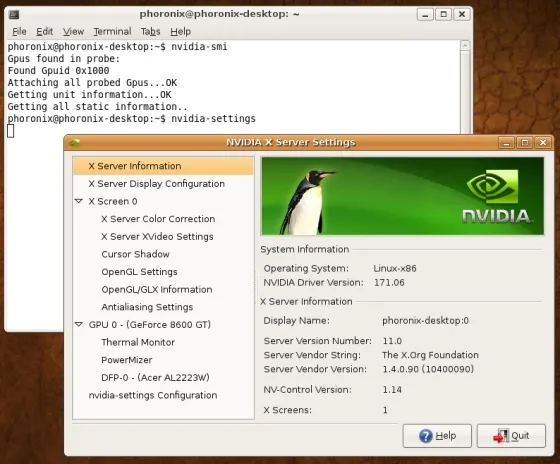Viewport: 560px width, 464px height.
Task: Open OpenGL/GLX Information page
Action: pos(157,289)
